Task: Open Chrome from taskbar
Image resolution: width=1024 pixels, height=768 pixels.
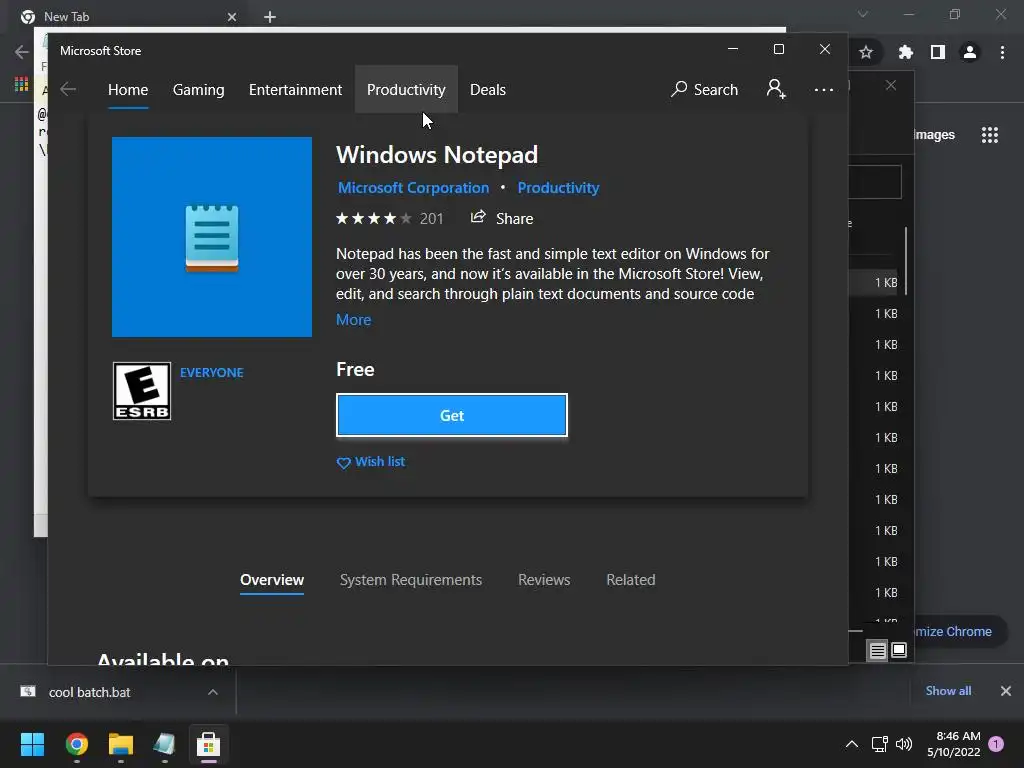Action: 77,744
